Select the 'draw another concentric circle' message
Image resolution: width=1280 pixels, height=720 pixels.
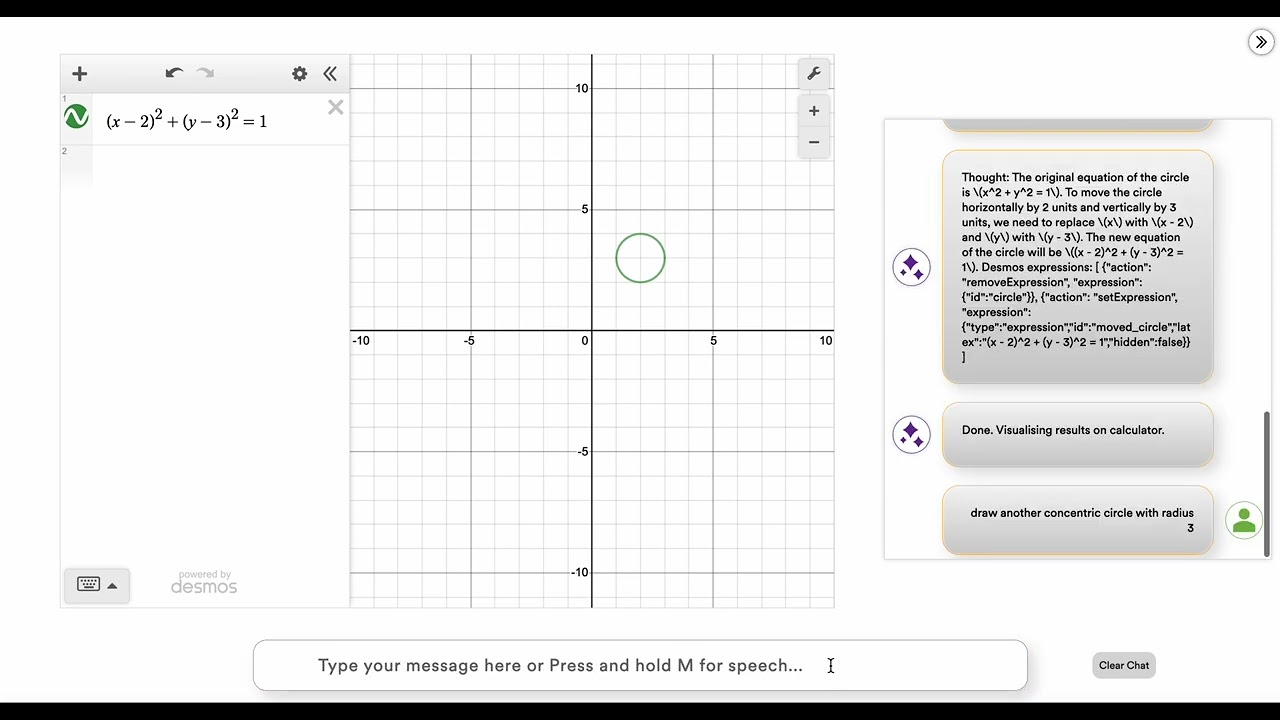click(x=1078, y=520)
